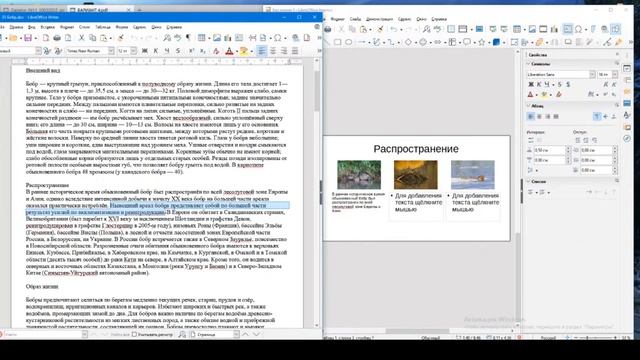Open Таблица menu in Writer
The height and width of the screenshot is (360, 640).
pos(103,27)
